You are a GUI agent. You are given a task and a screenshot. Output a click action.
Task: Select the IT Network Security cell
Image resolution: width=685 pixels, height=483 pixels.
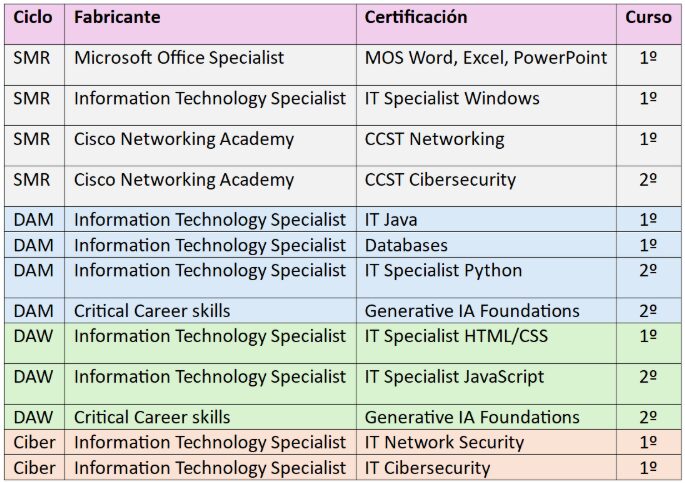click(x=486, y=442)
